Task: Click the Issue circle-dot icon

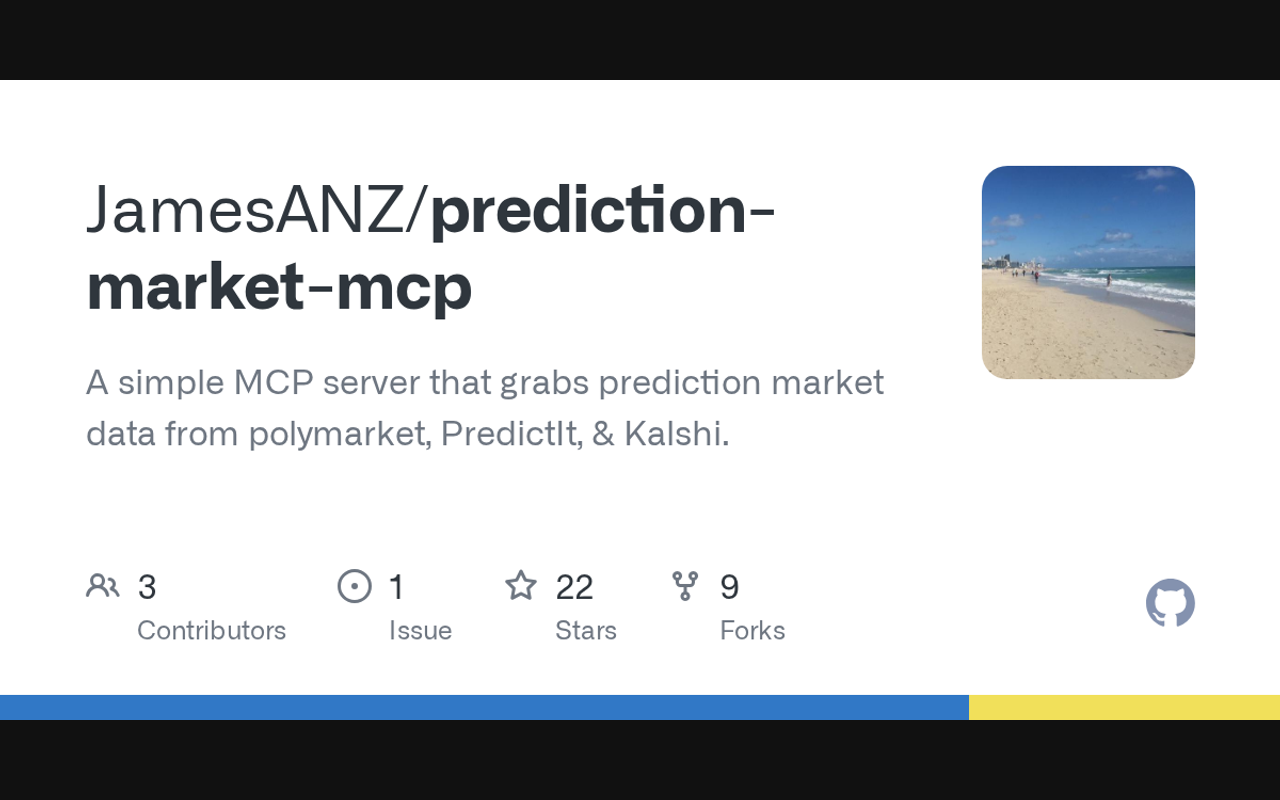Action: click(x=354, y=586)
